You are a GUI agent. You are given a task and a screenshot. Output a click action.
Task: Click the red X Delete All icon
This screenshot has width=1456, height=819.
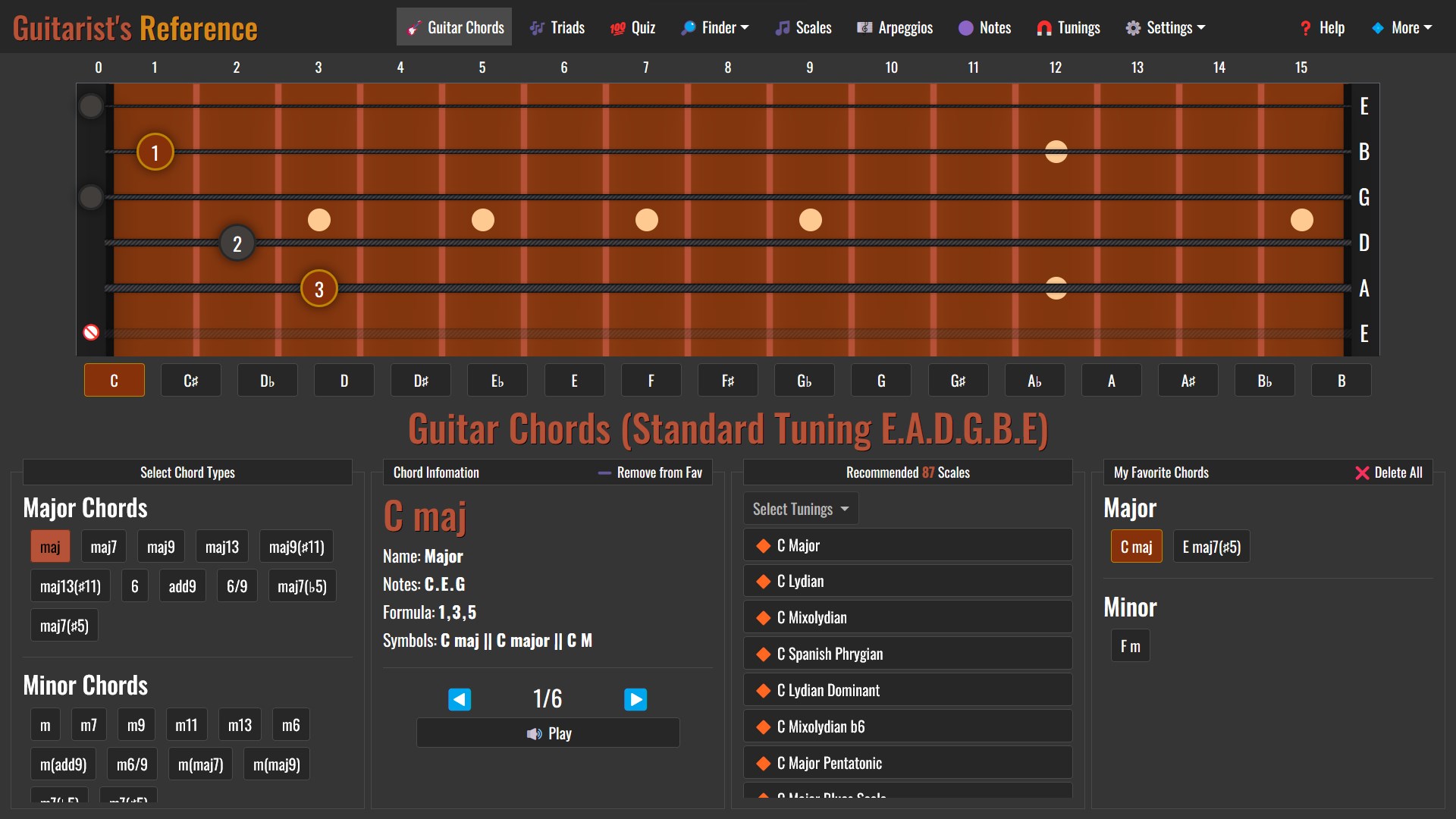pyautogui.click(x=1362, y=473)
